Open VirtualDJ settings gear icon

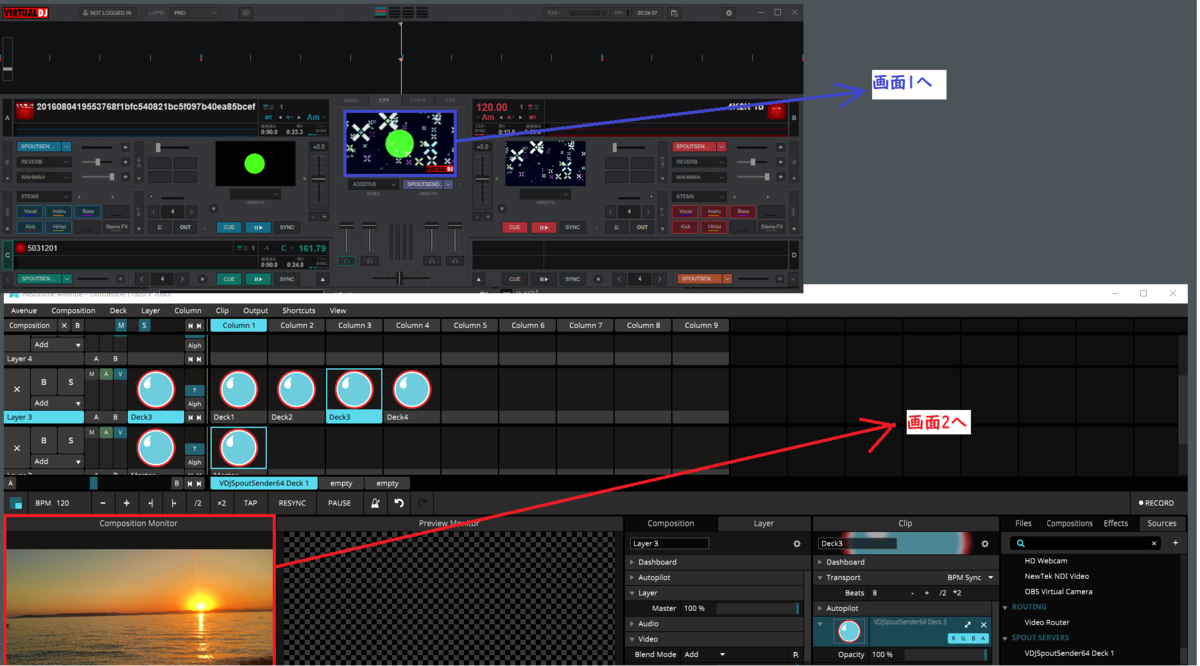pos(728,13)
